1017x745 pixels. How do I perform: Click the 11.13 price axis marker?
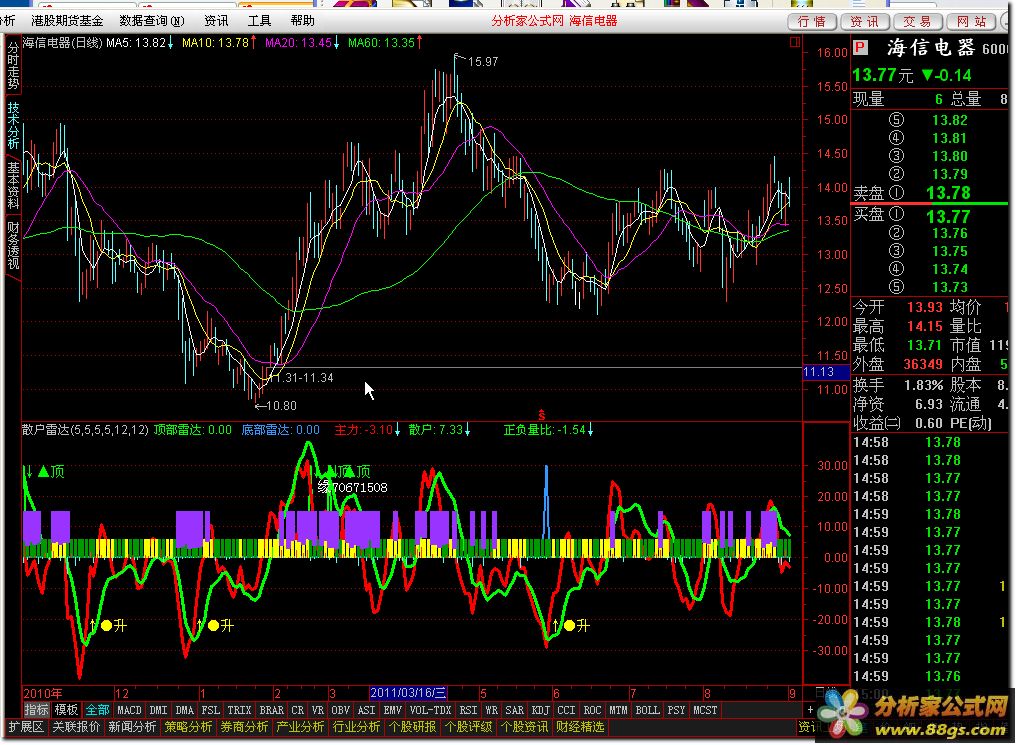tap(826, 372)
